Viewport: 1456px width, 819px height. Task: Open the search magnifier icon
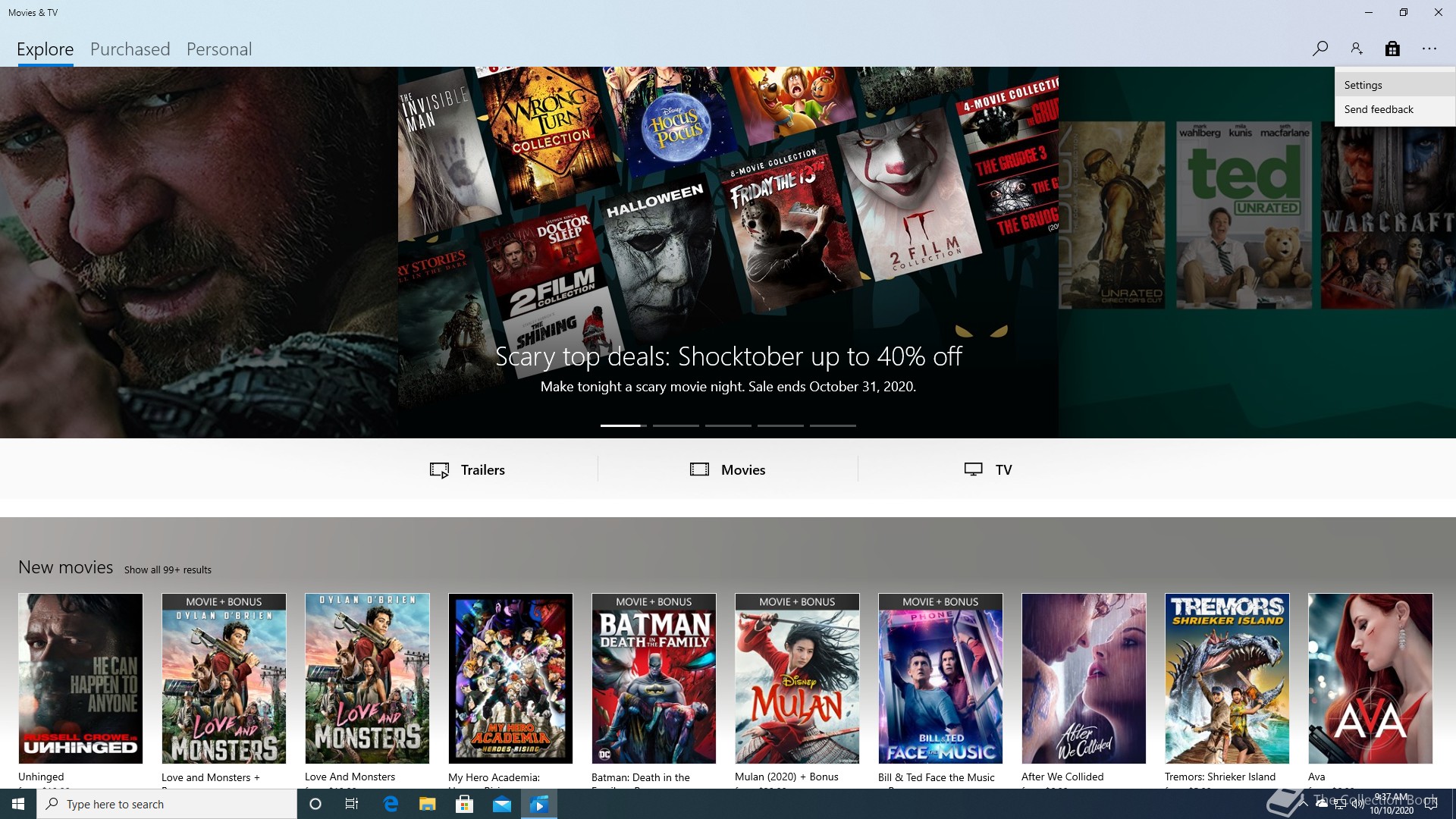[x=1319, y=49]
